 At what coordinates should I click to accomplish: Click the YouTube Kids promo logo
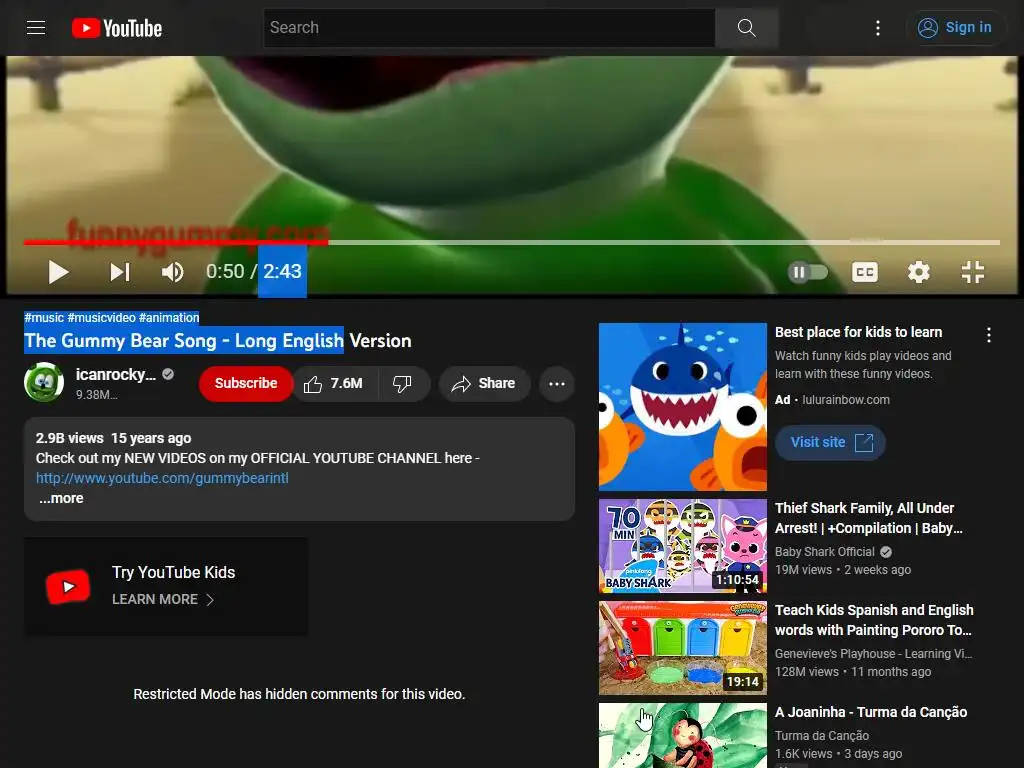click(68, 586)
